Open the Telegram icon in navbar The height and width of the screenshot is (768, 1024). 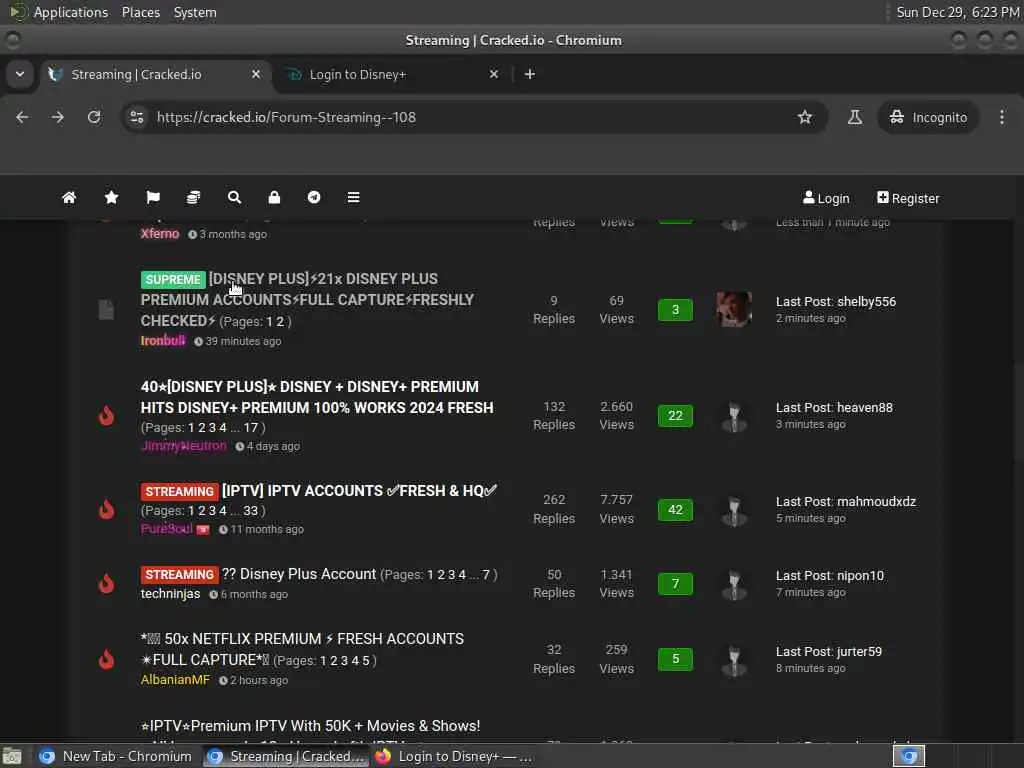click(x=314, y=197)
